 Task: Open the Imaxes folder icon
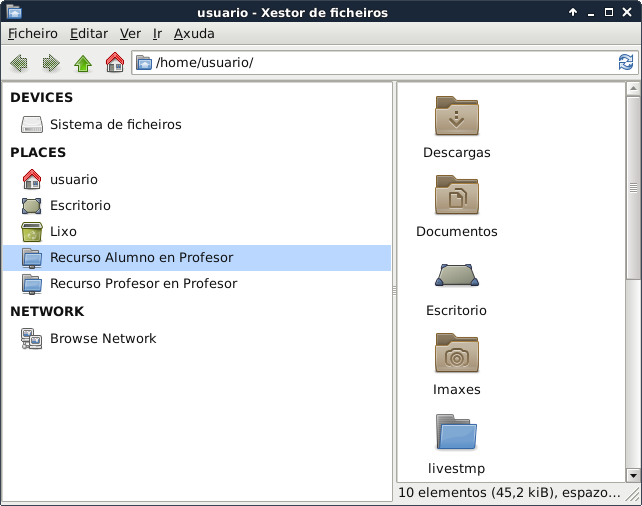tap(457, 353)
